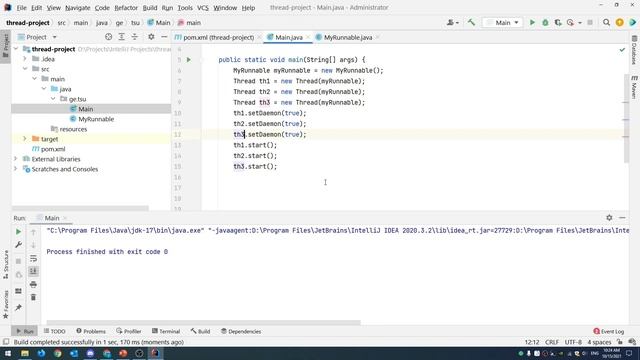Image resolution: width=640 pixels, height=360 pixels.
Task: Open the Refactor menu
Action: coord(126,8)
